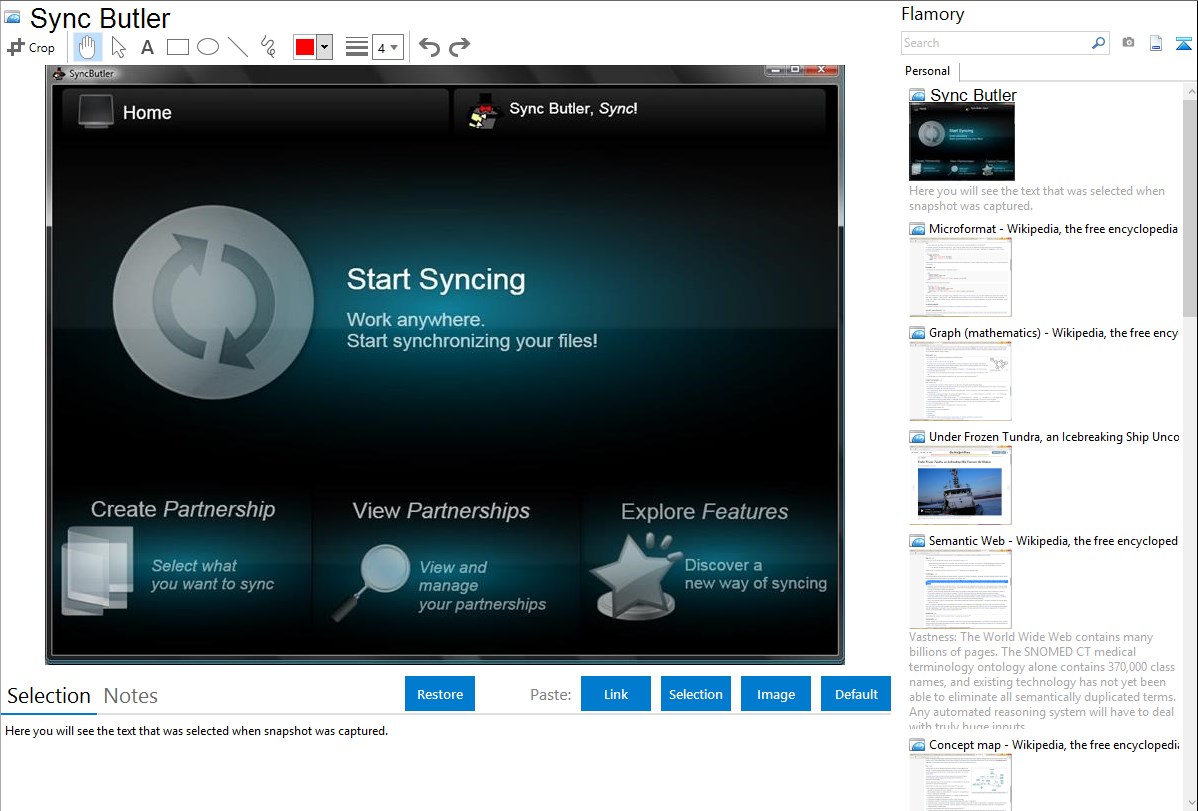Click the Selection paste button

(696, 694)
